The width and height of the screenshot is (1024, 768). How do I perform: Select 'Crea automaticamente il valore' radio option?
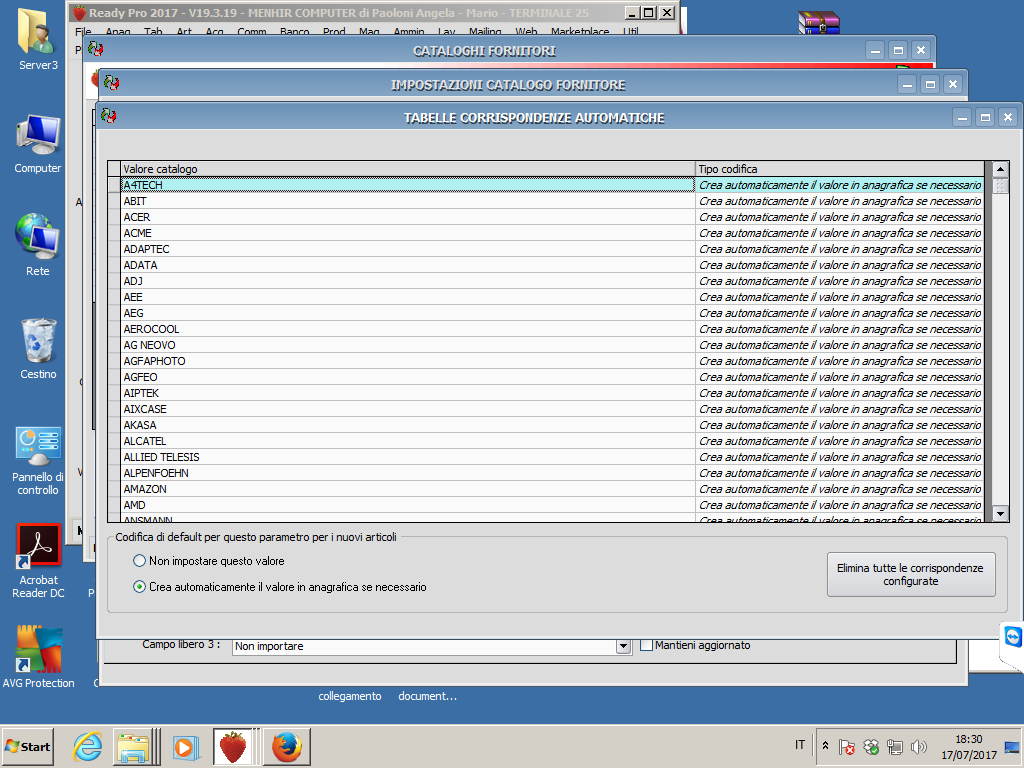[x=139, y=587]
